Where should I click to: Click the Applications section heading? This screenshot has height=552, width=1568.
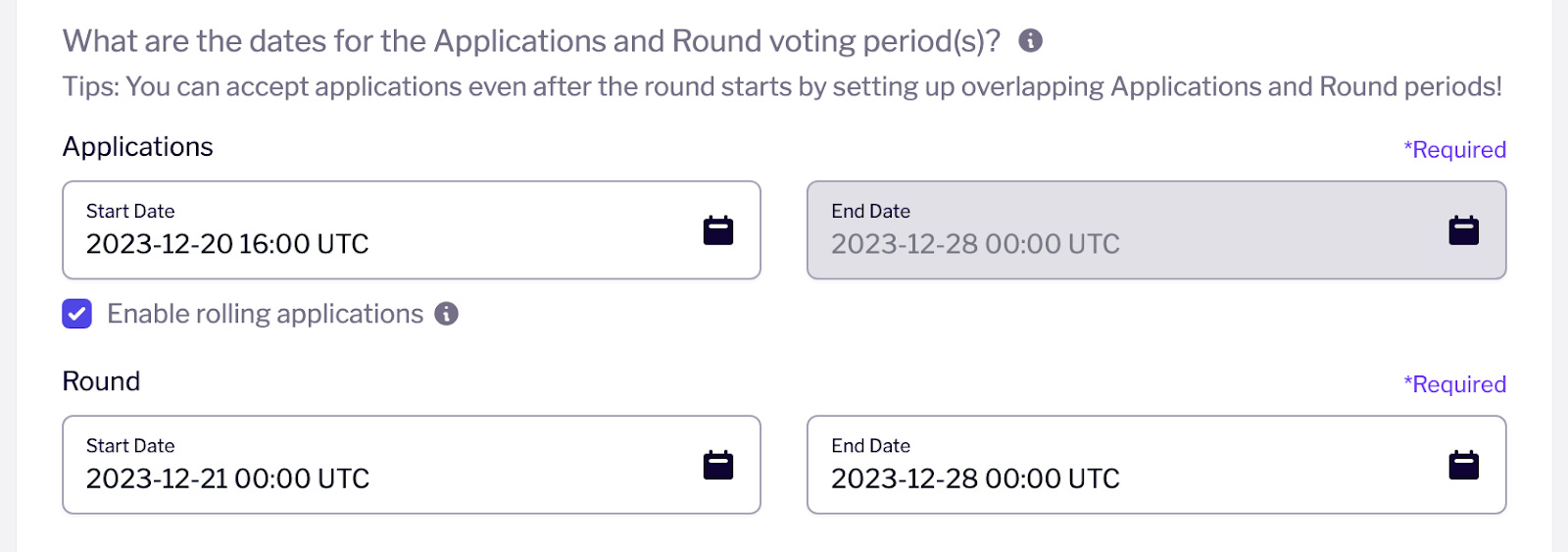[138, 147]
